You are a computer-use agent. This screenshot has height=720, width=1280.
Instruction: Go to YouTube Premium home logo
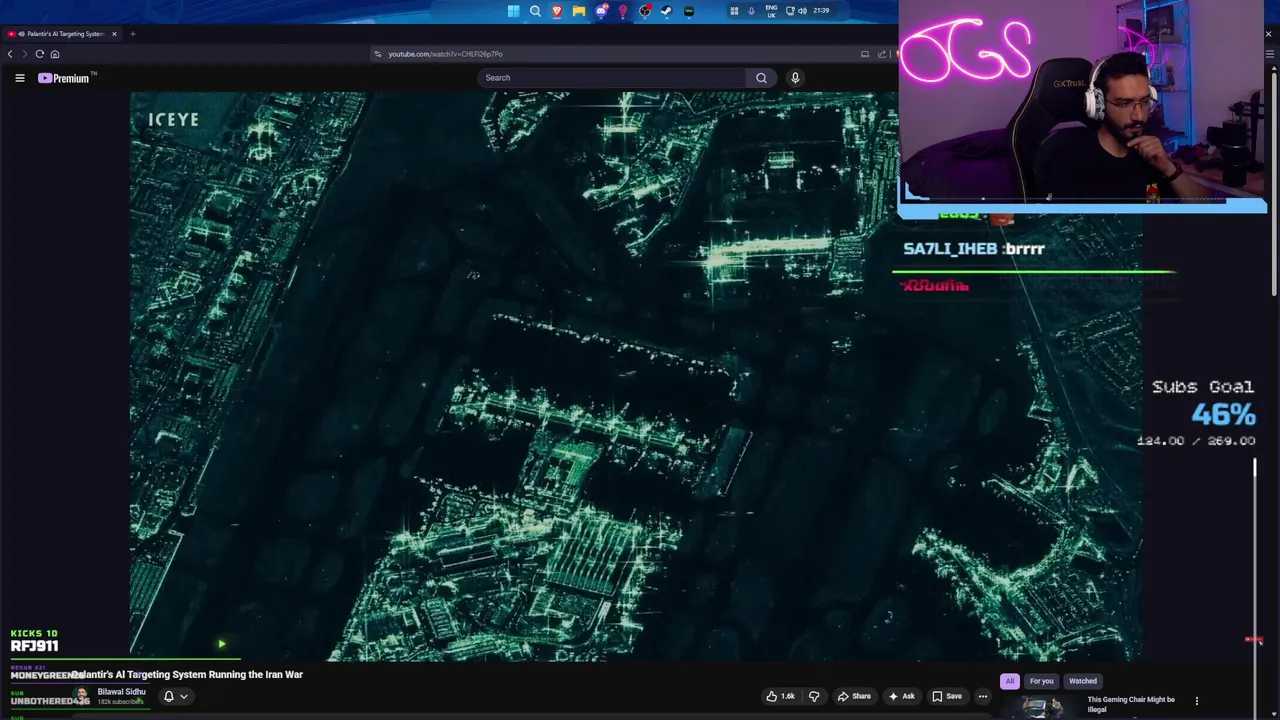coord(66,78)
